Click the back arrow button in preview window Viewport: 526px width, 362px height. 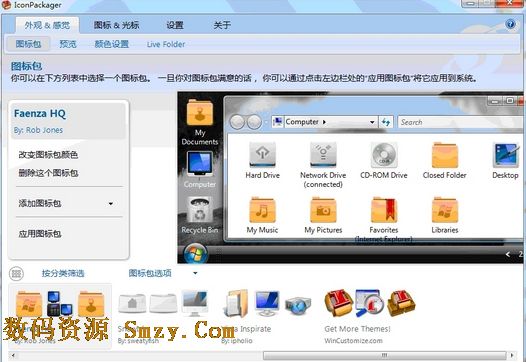click(237, 122)
